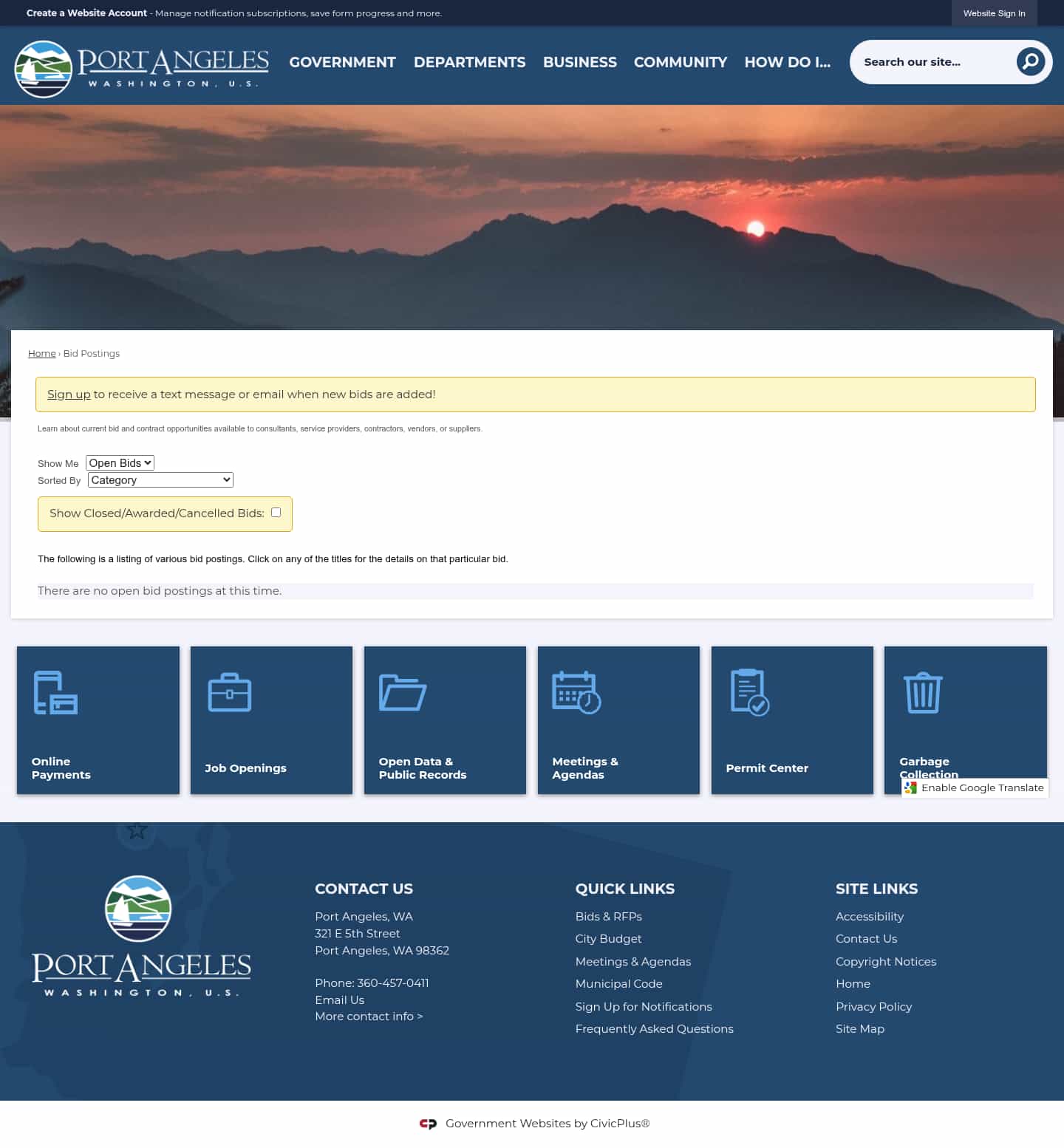Select the Job Openings briefcase icon
This screenshot has width=1064, height=1148.
point(229,693)
